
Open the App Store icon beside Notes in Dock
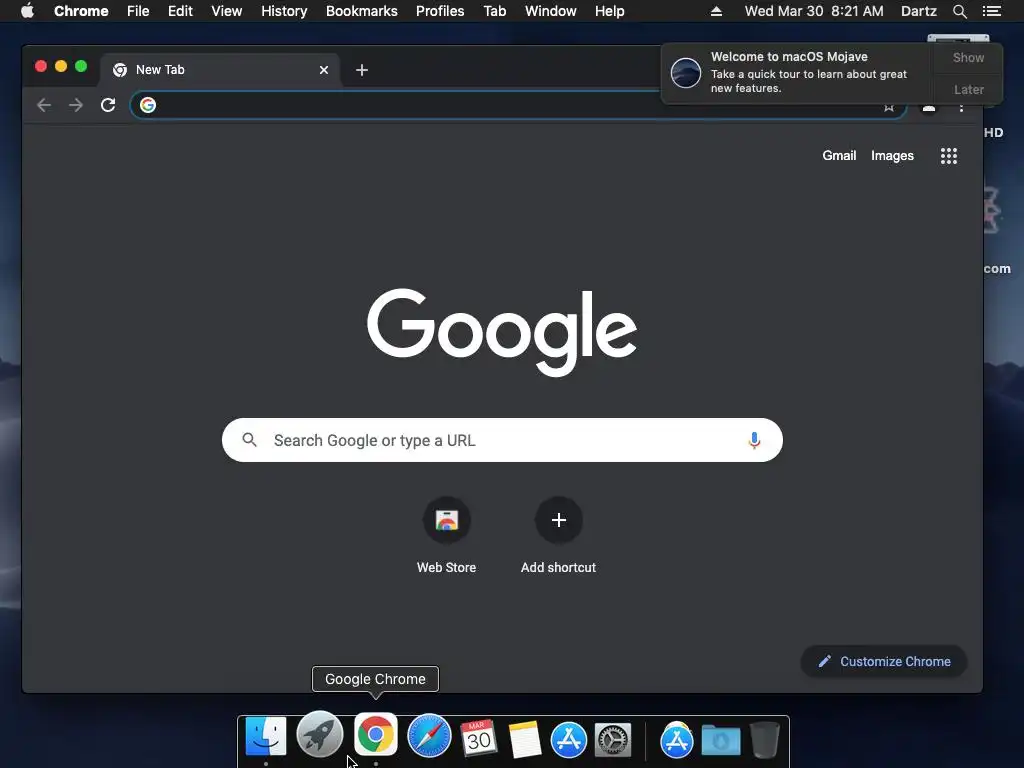tap(569, 740)
